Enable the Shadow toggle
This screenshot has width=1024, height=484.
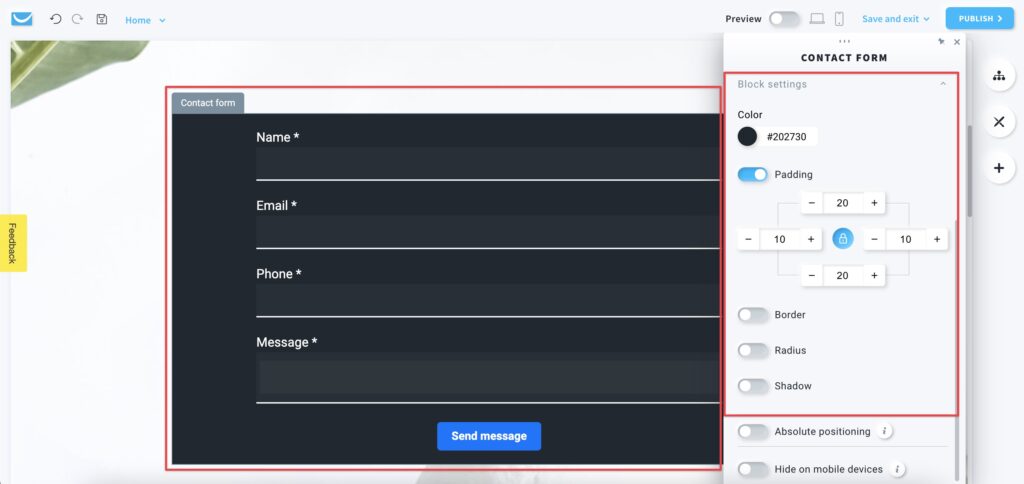(x=753, y=386)
